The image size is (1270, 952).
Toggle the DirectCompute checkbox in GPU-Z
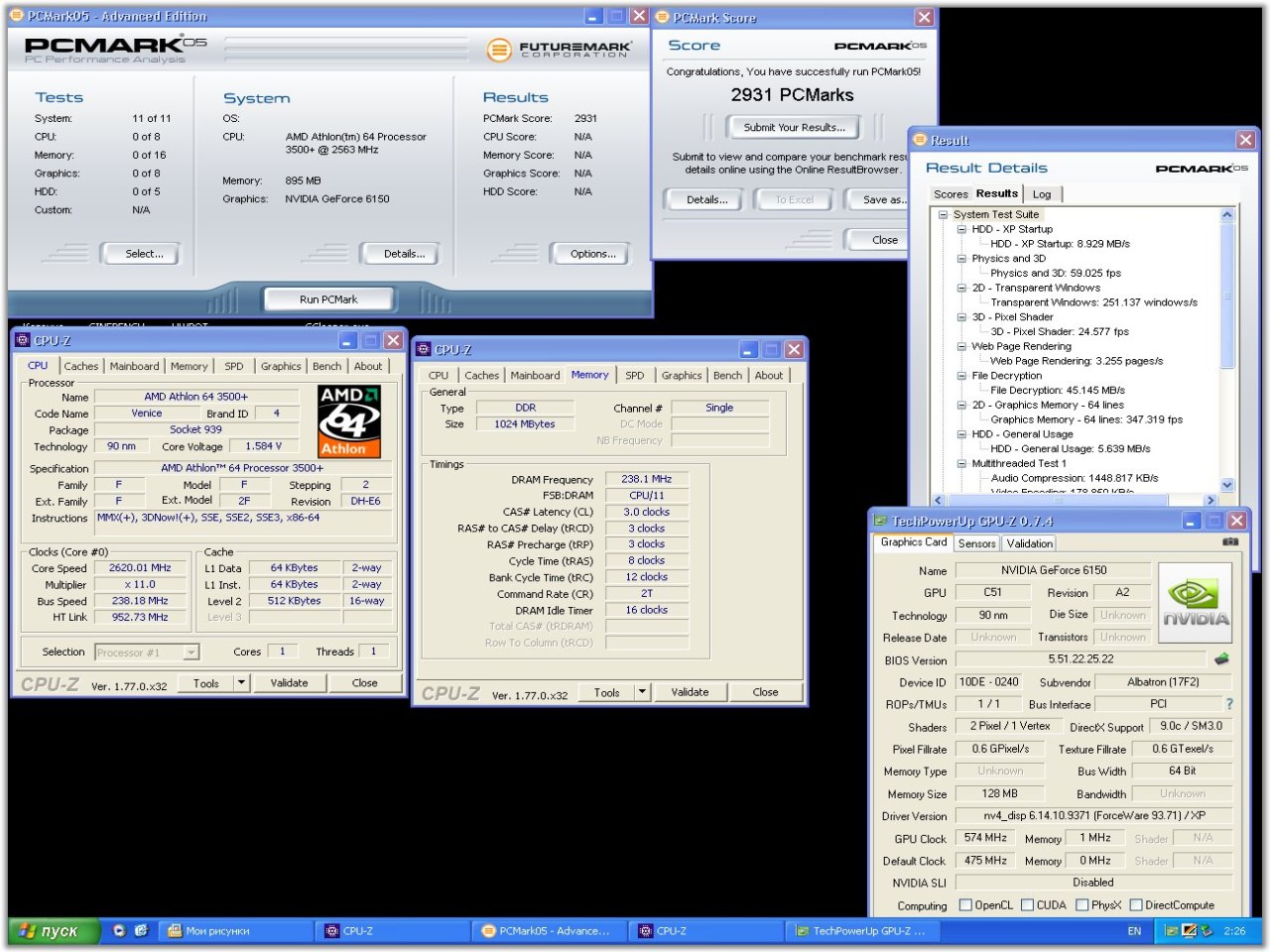[x=1136, y=904]
